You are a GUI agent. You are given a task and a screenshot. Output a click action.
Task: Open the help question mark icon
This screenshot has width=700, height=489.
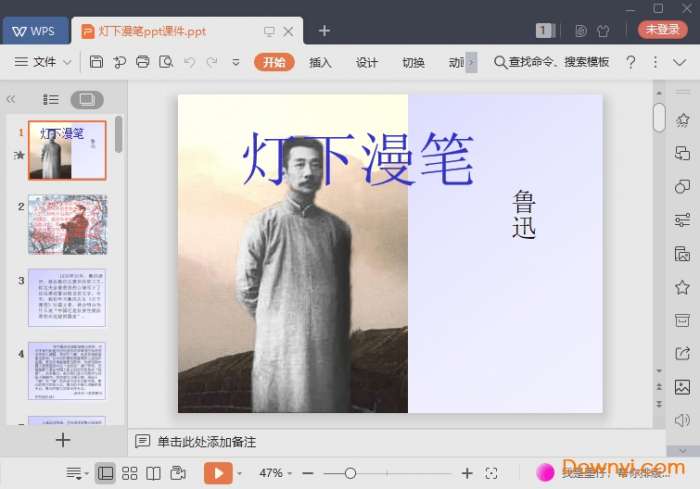(x=630, y=62)
